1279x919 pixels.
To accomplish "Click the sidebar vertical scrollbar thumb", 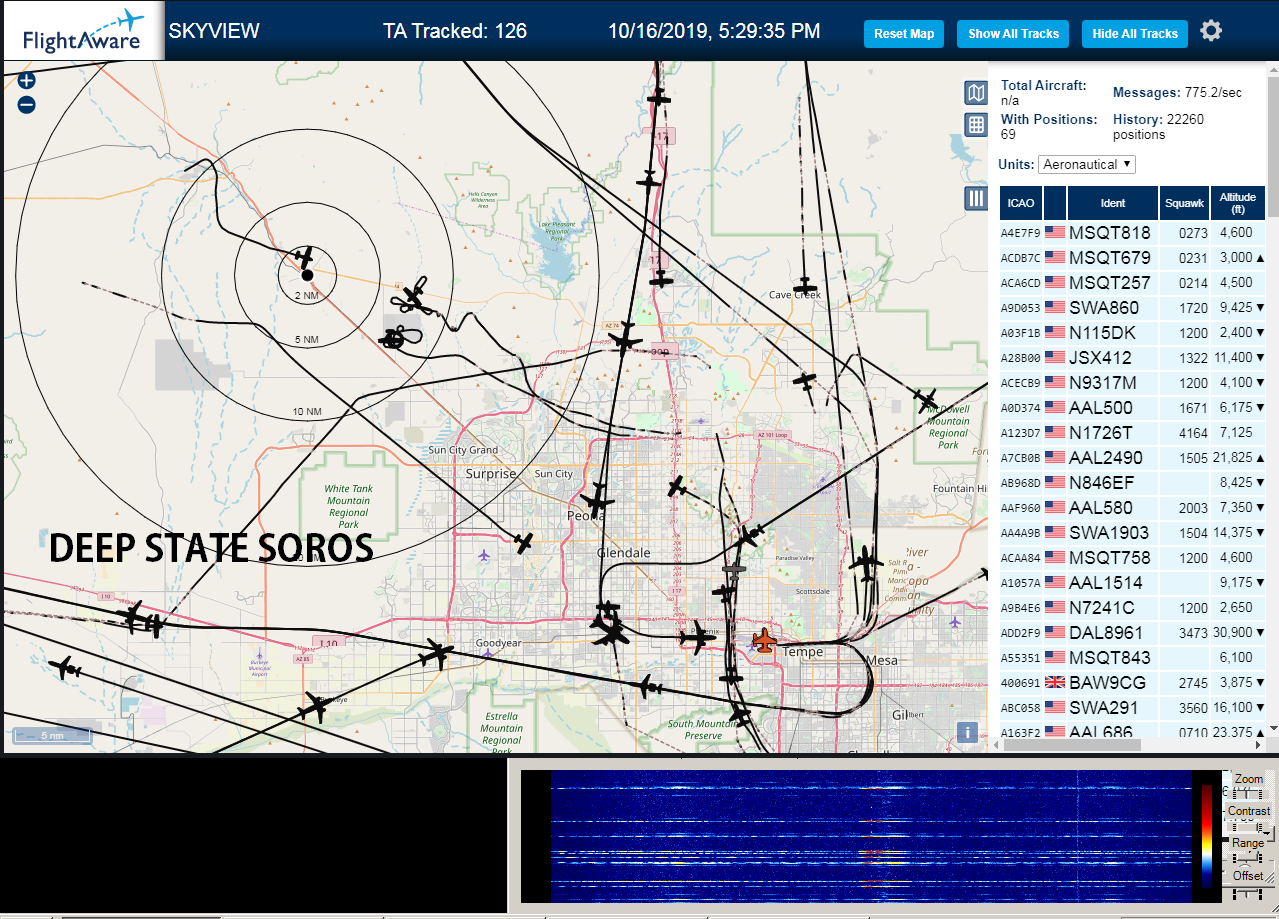I will tap(1272, 146).
